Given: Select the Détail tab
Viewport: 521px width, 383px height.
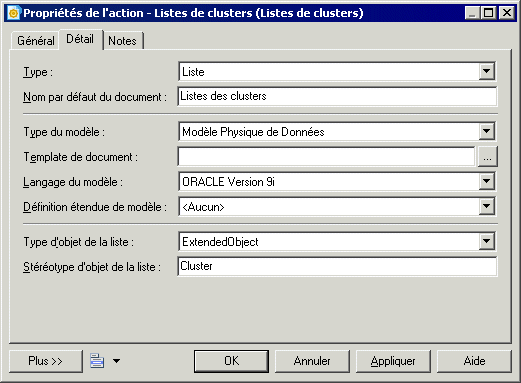Looking at the screenshot, I should tap(80, 39).
